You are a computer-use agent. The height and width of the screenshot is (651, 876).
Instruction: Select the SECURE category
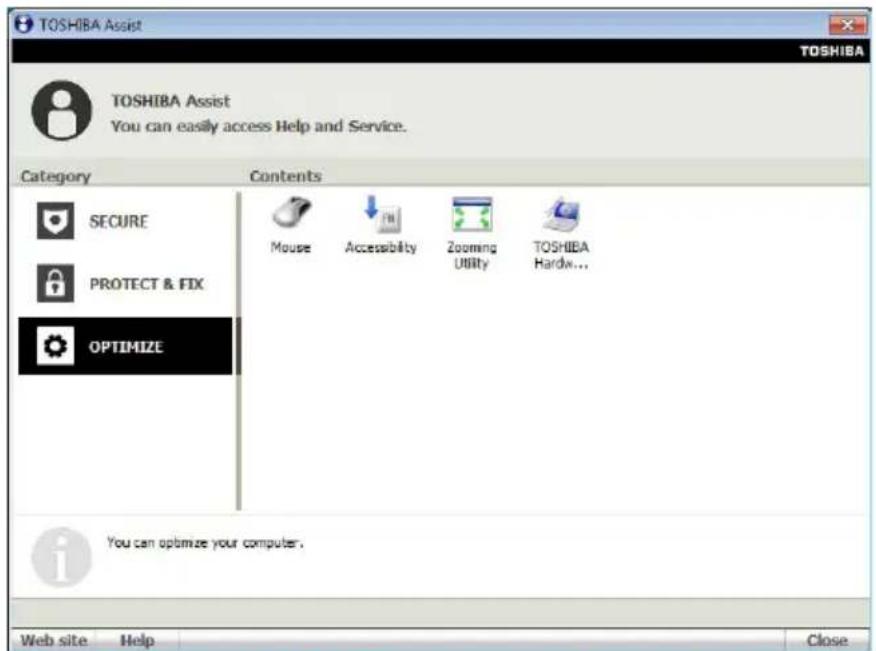click(125, 221)
